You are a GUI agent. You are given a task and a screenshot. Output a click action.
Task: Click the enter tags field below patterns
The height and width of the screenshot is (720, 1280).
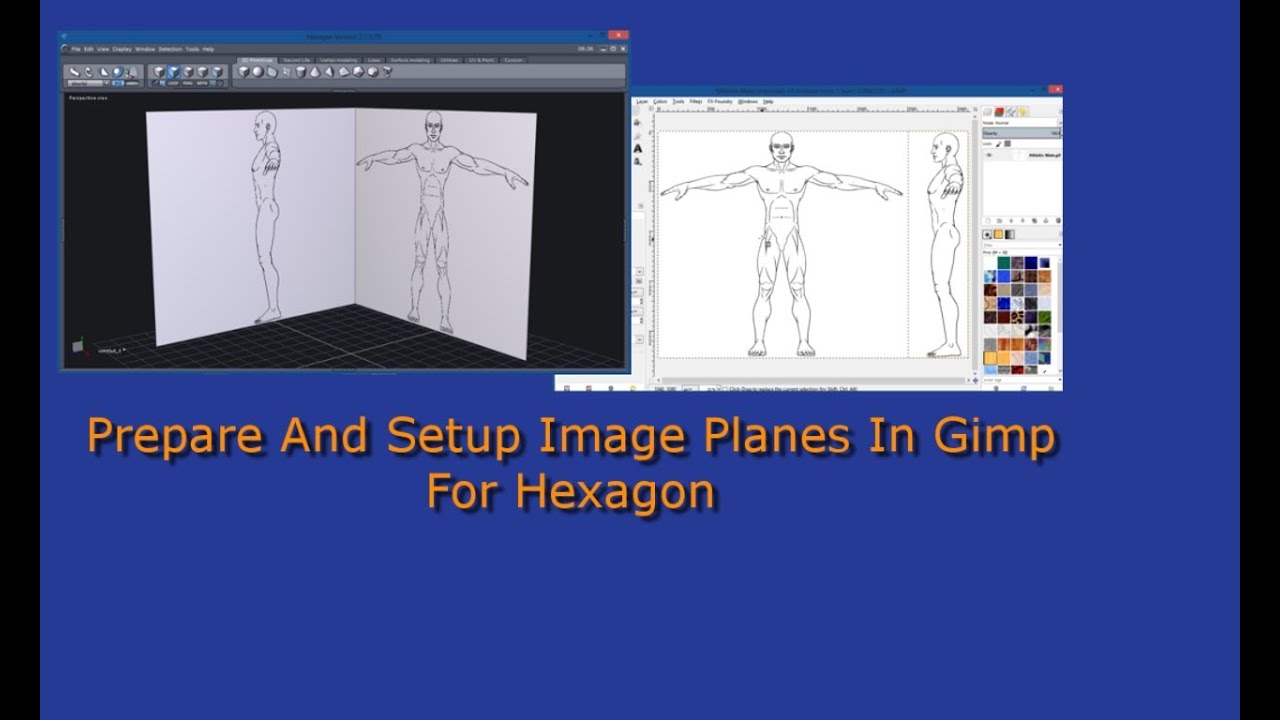click(x=1022, y=380)
